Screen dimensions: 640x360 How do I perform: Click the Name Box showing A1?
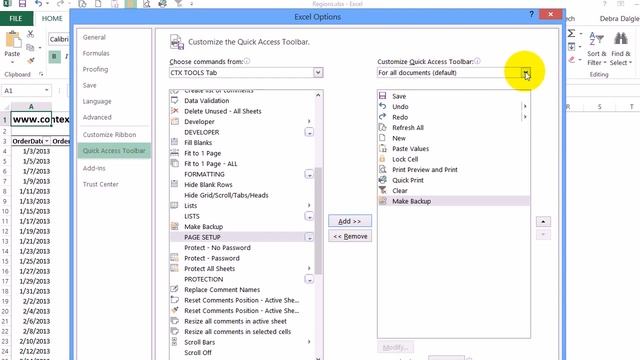coord(26,91)
